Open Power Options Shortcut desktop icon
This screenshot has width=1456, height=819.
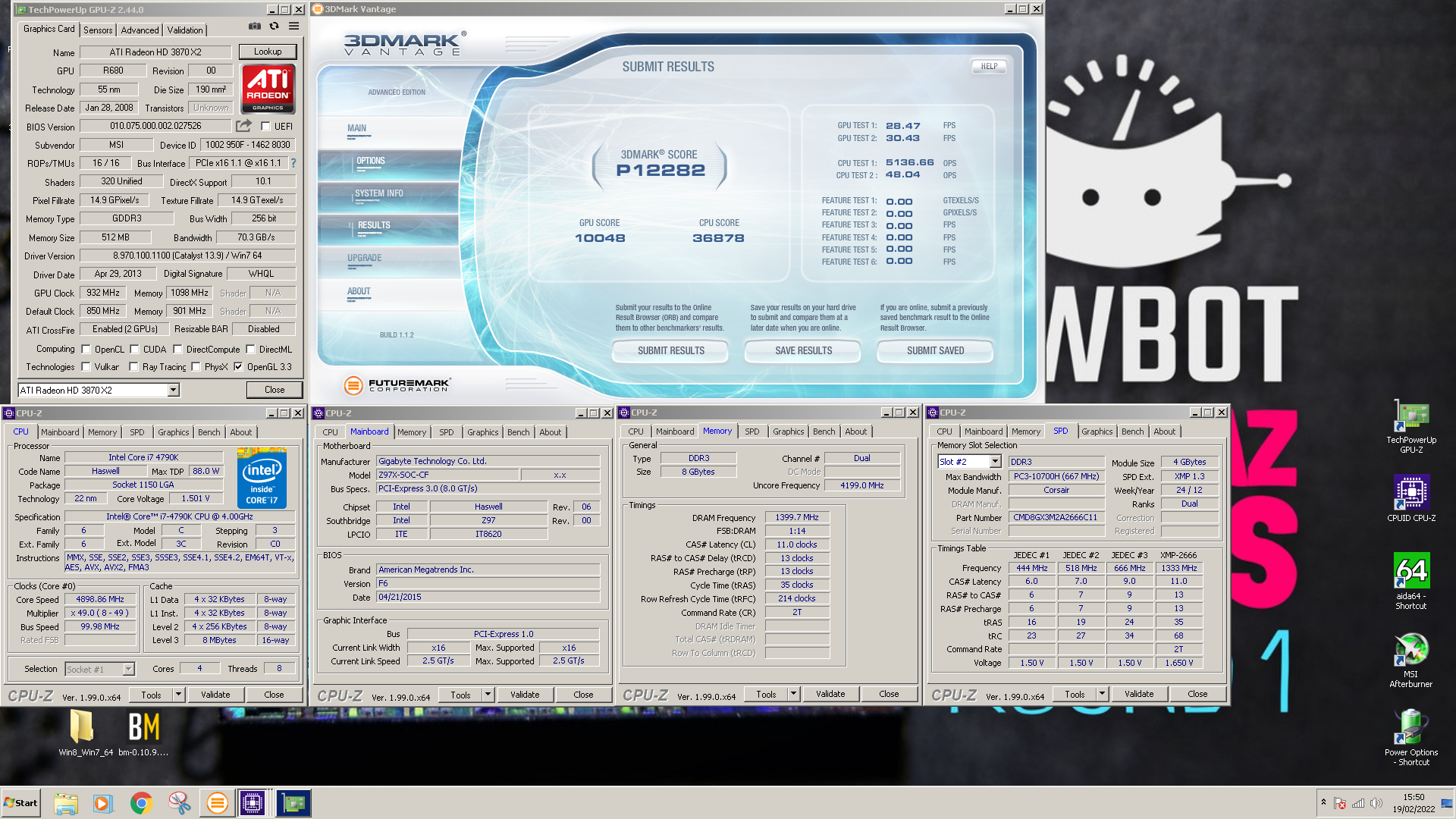(x=1411, y=738)
